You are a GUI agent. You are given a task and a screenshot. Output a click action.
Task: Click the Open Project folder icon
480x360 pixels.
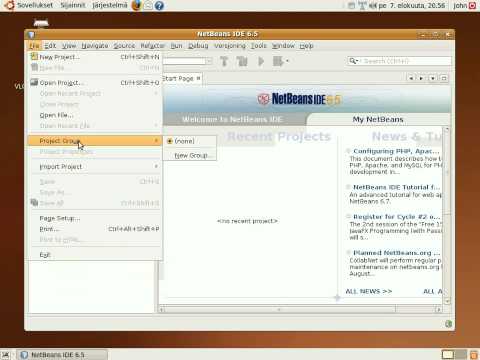click(34, 82)
